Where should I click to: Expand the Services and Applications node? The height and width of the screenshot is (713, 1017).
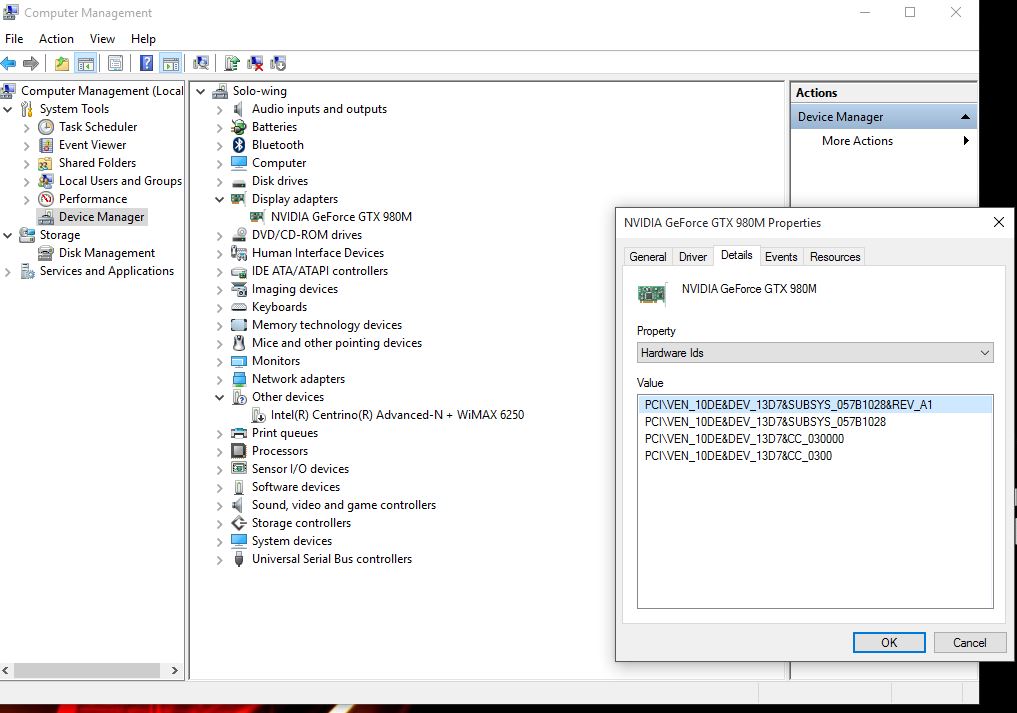tap(8, 272)
